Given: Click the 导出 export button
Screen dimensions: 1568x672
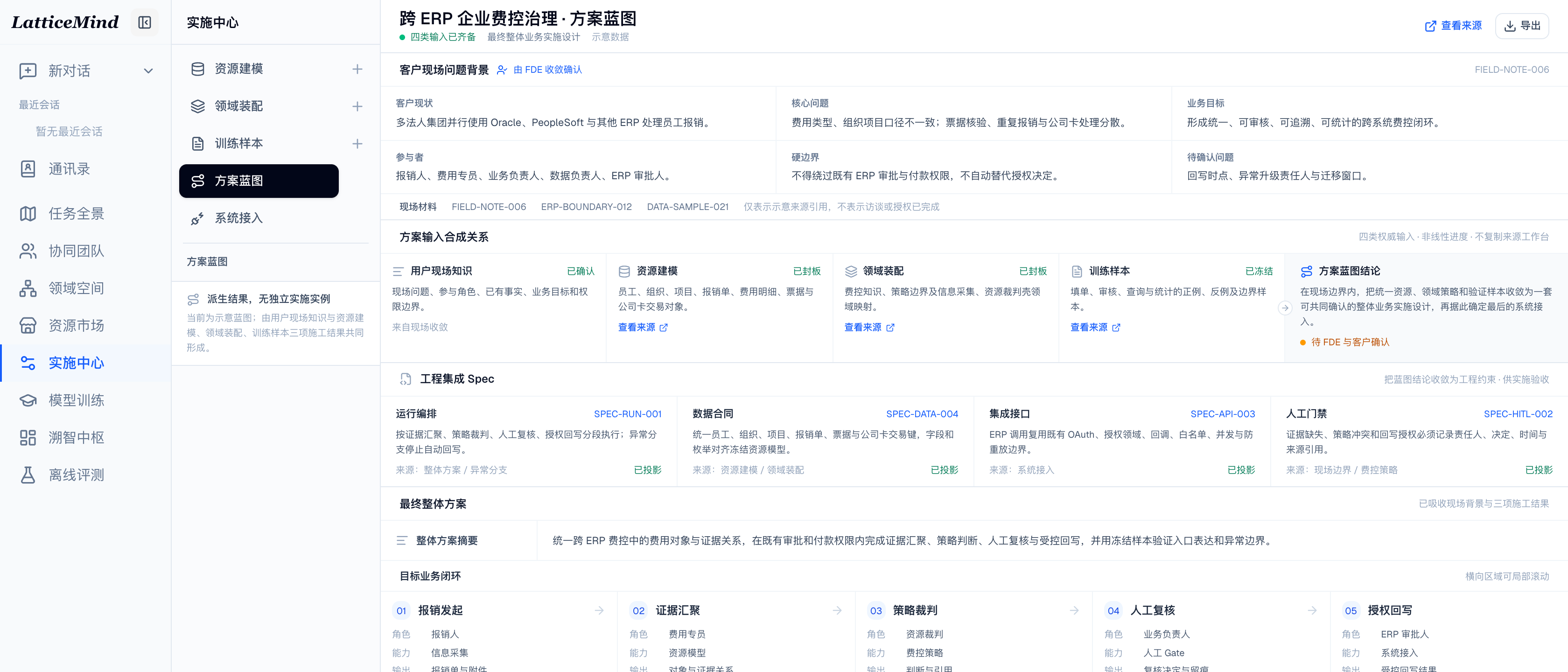Looking at the screenshot, I should (1522, 26).
